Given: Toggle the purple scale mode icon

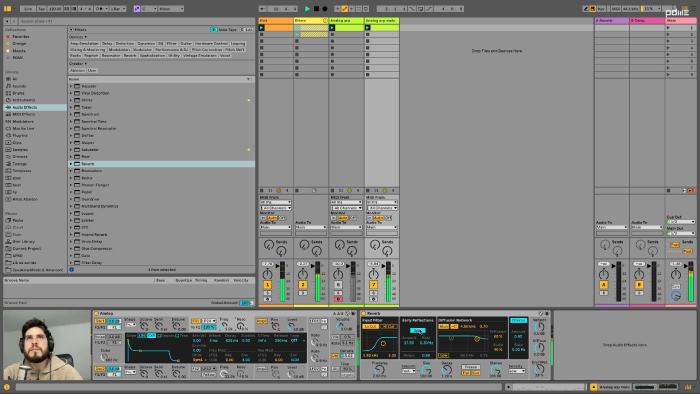Looking at the screenshot, I should pos(137,8).
